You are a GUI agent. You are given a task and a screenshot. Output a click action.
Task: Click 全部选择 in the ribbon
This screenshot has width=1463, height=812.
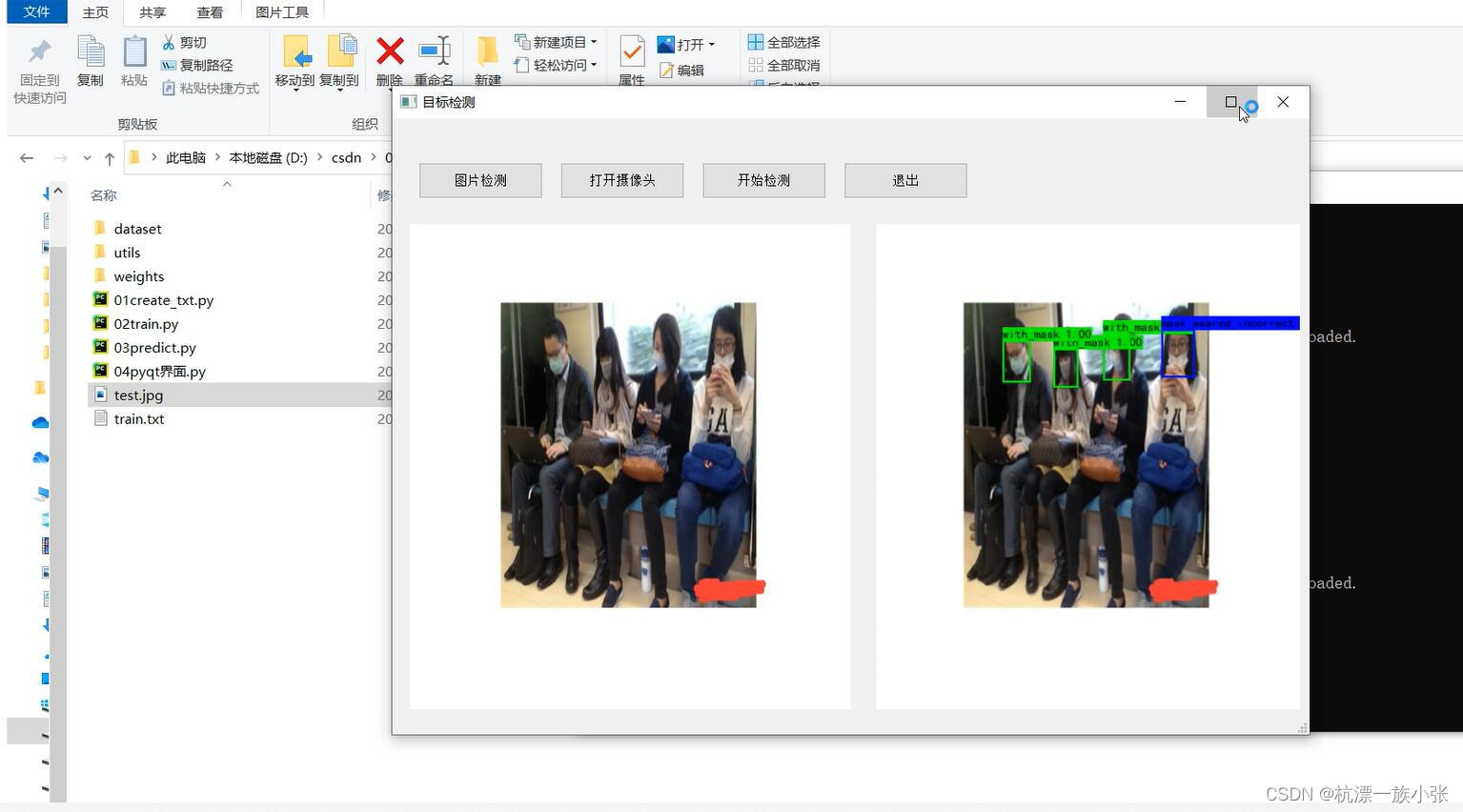tap(784, 42)
